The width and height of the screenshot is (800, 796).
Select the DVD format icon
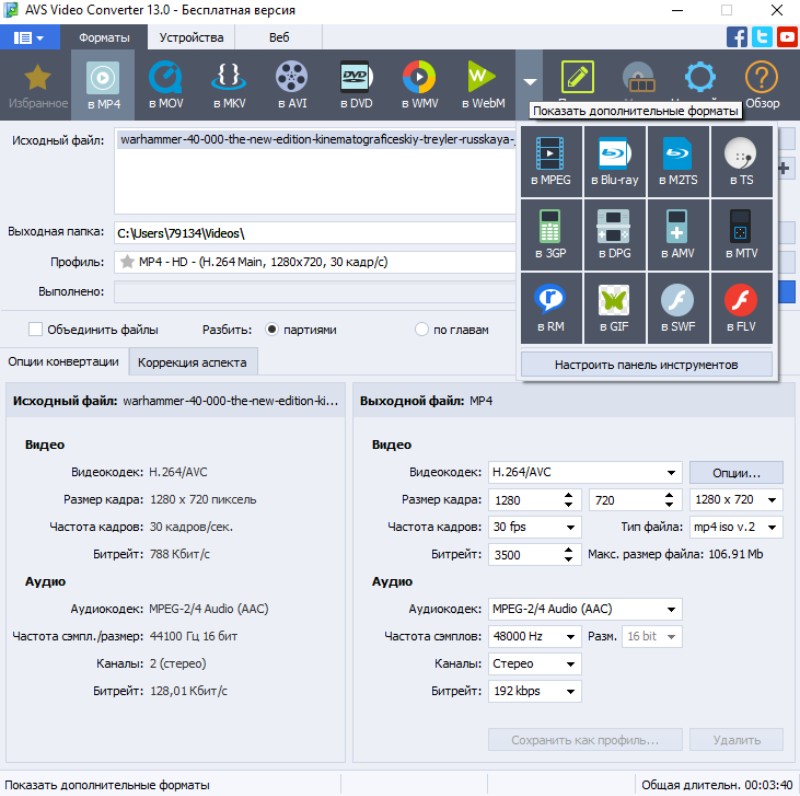(356, 86)
